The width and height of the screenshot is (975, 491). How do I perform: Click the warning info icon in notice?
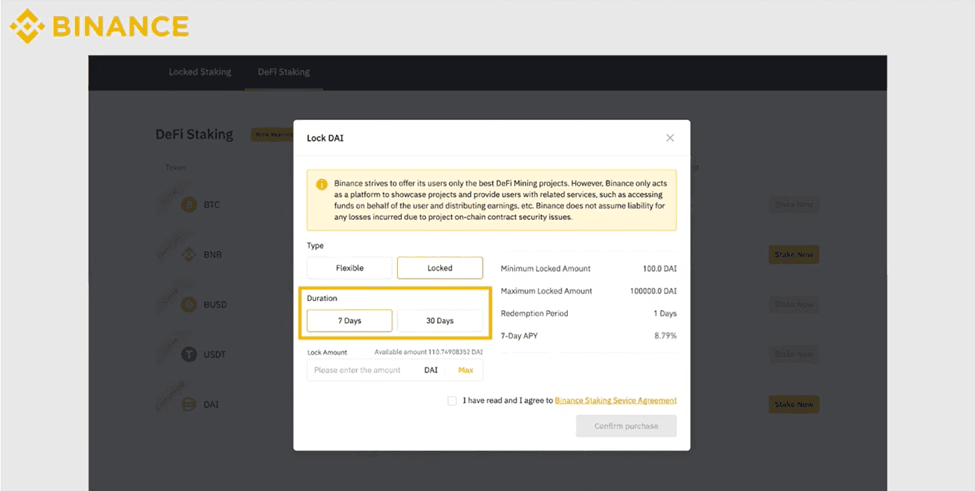321,185
